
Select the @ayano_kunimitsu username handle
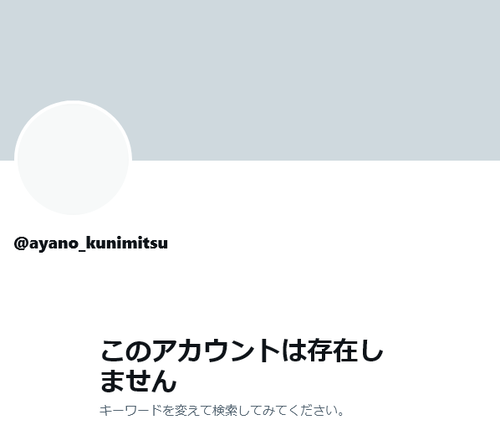(91, 243)
